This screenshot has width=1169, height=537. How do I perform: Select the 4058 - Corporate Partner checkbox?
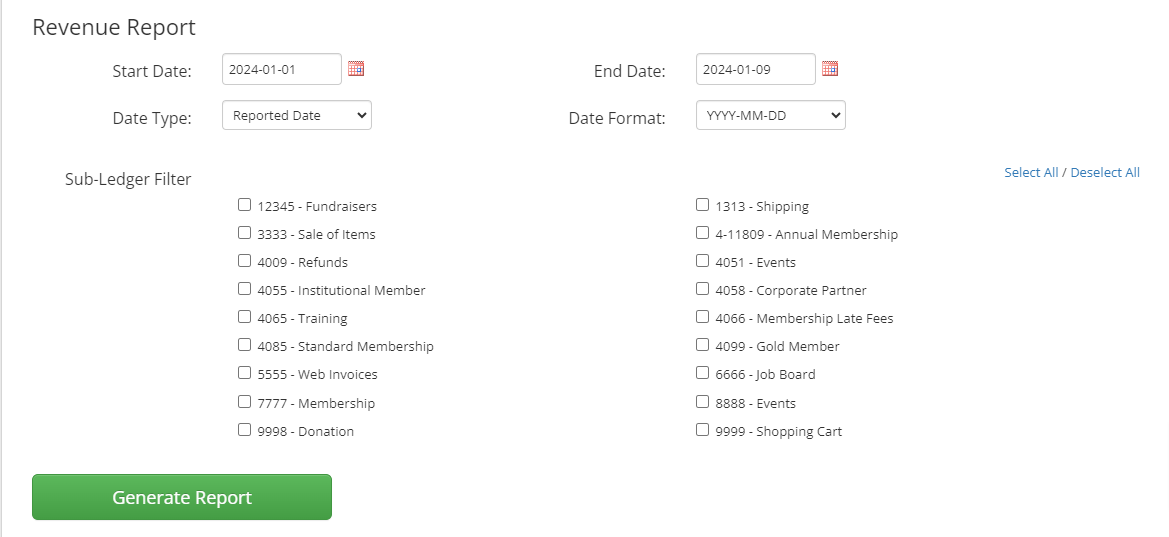[x=703, y=289]
